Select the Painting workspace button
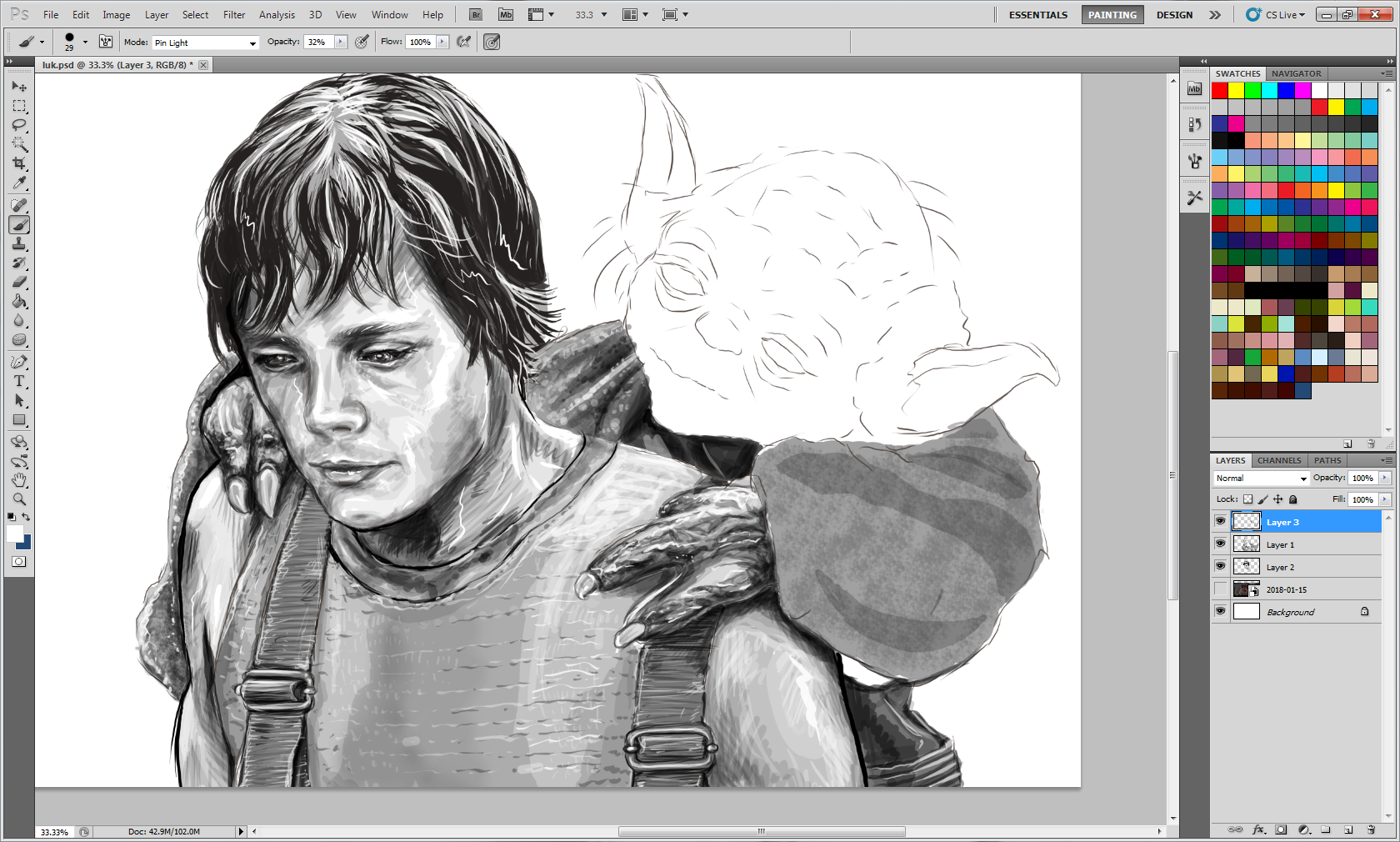 [1112, 15]
